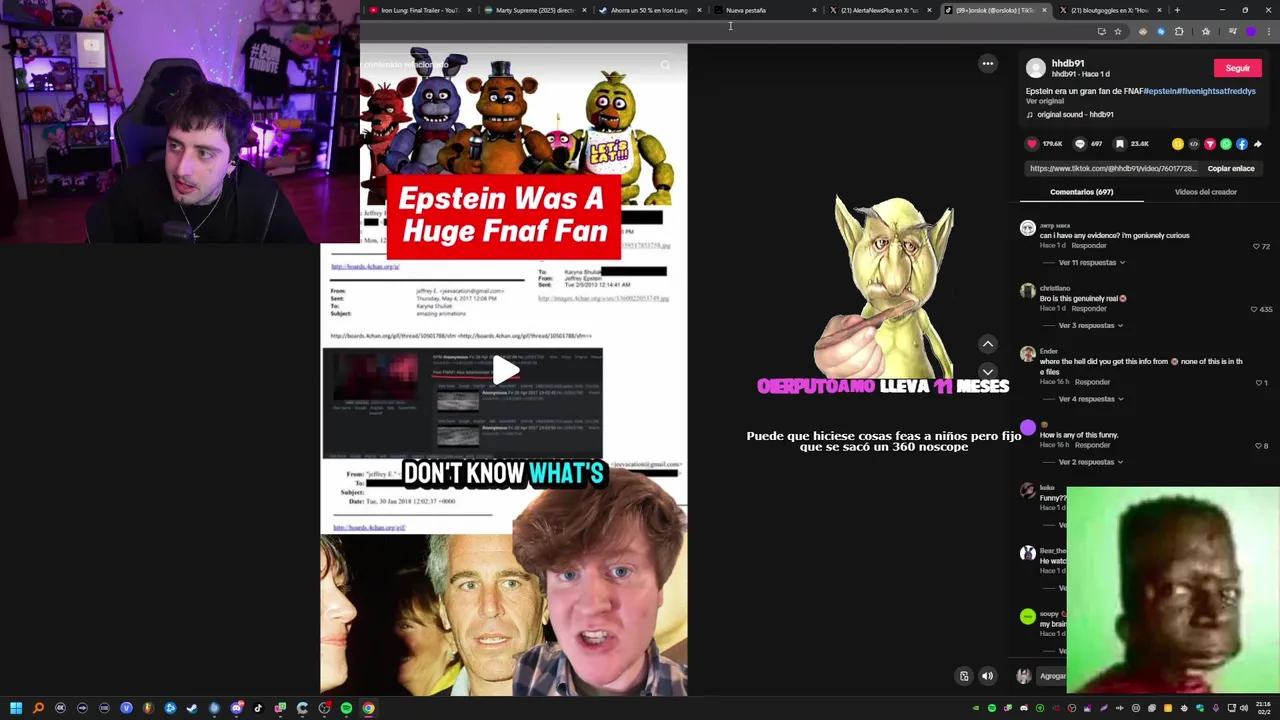Viewport: 1280px width, 720px height.
Task: Open the #epstein hashtag link
Action: 1161,91
